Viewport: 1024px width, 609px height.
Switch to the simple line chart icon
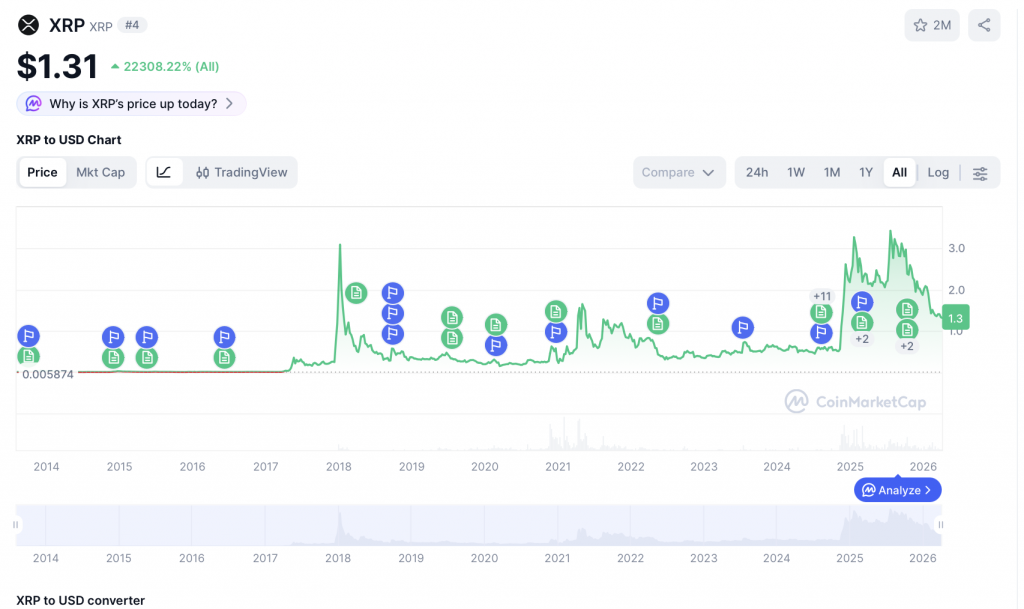click(164, 172)
